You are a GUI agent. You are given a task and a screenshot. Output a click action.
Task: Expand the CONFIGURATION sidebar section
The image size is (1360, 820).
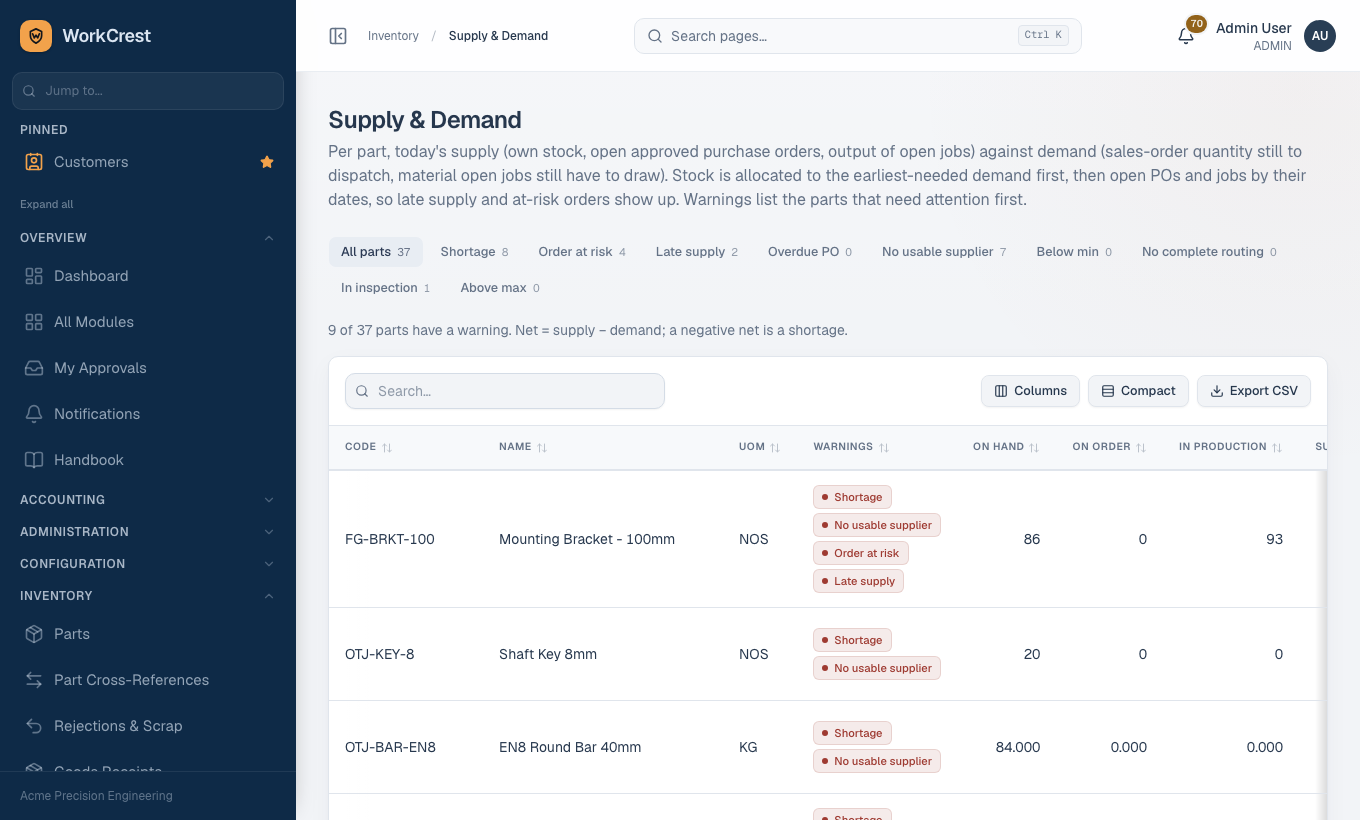click(x=148, y=564)
